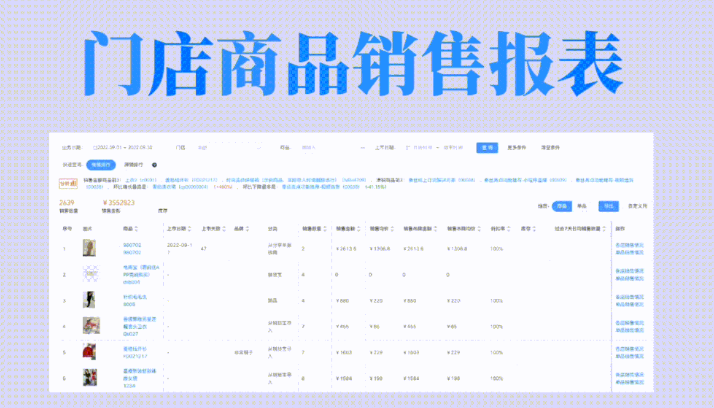The width and height of the screenshot is (714, 408).
Task: Open 各店销售情况 for row 3
Action: (630, 297)
